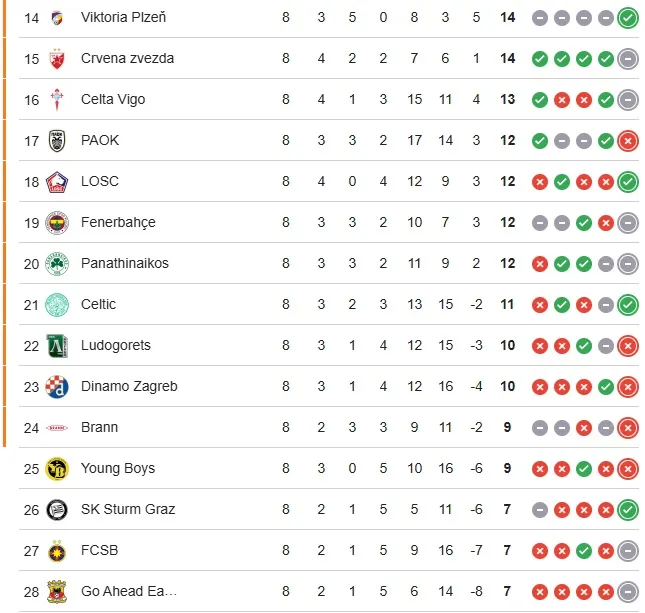Click SK Sturm Graz's latest win indicator

[x=628, y=509]
